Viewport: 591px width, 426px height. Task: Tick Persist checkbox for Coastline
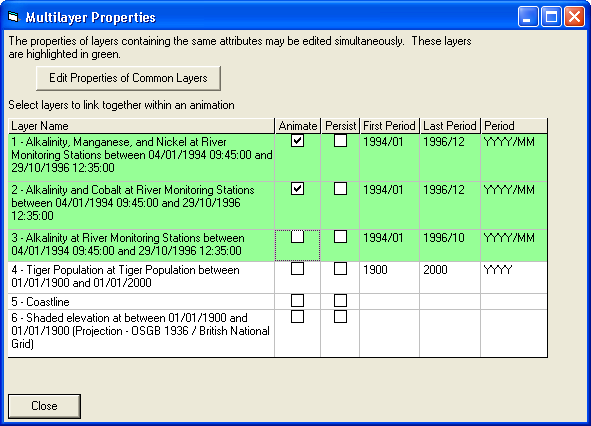[x=340, y=301]
